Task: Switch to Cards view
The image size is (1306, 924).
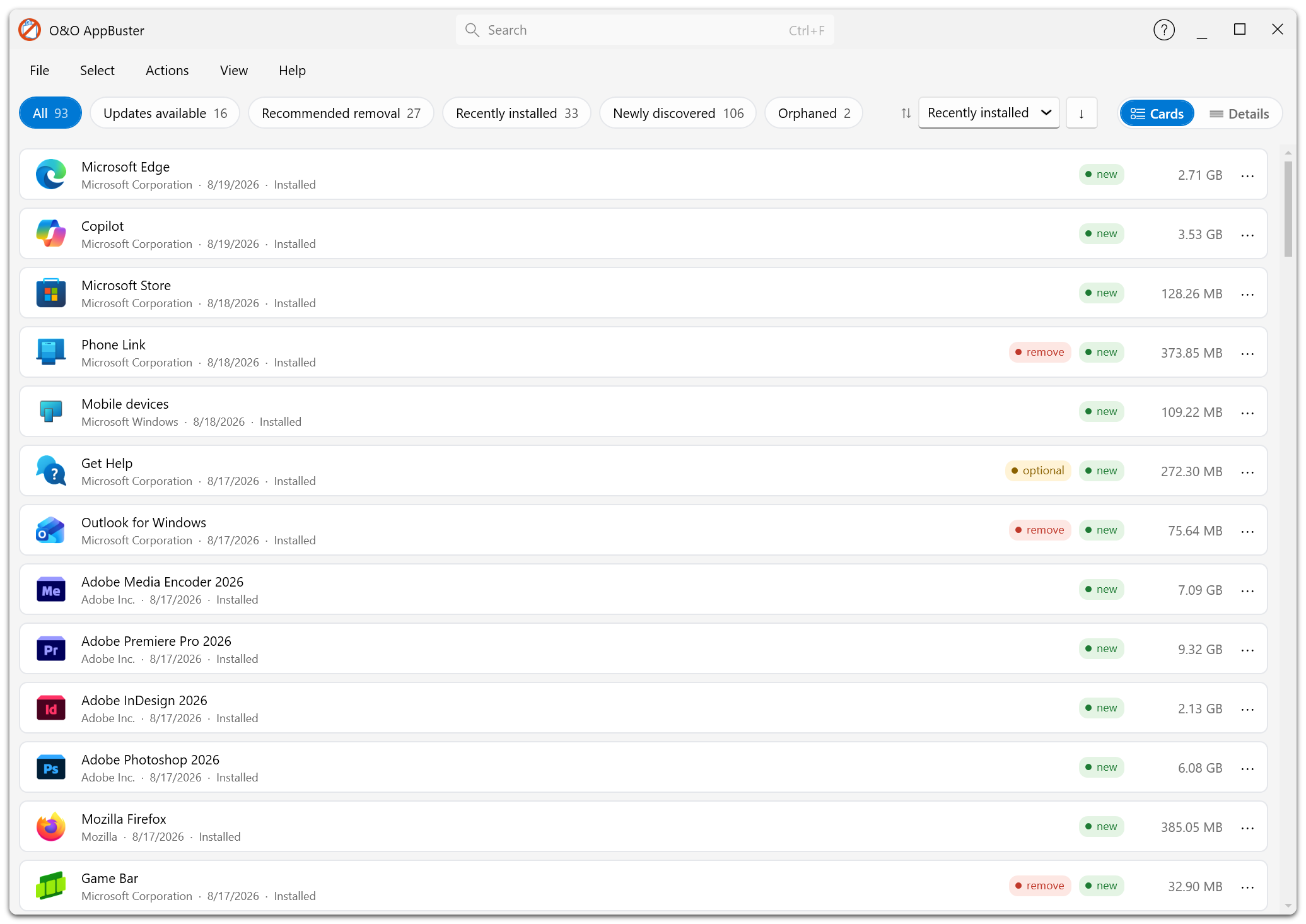Action: (1157, 114)
